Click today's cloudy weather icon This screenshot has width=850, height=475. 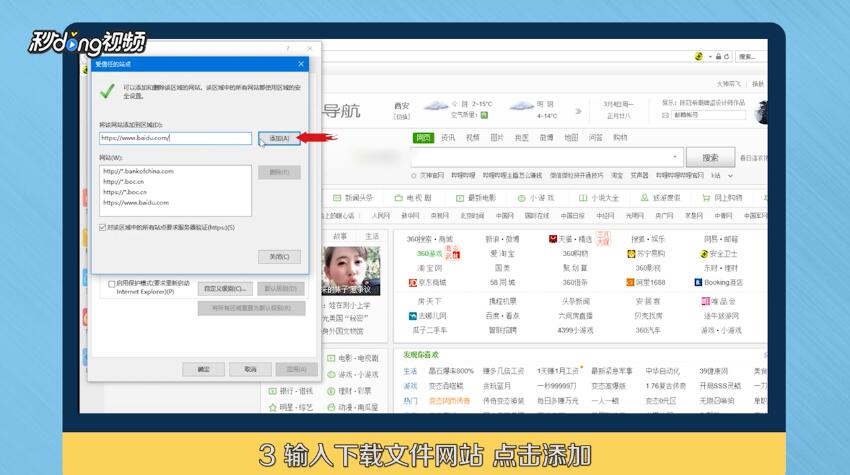tap(435, 106)
